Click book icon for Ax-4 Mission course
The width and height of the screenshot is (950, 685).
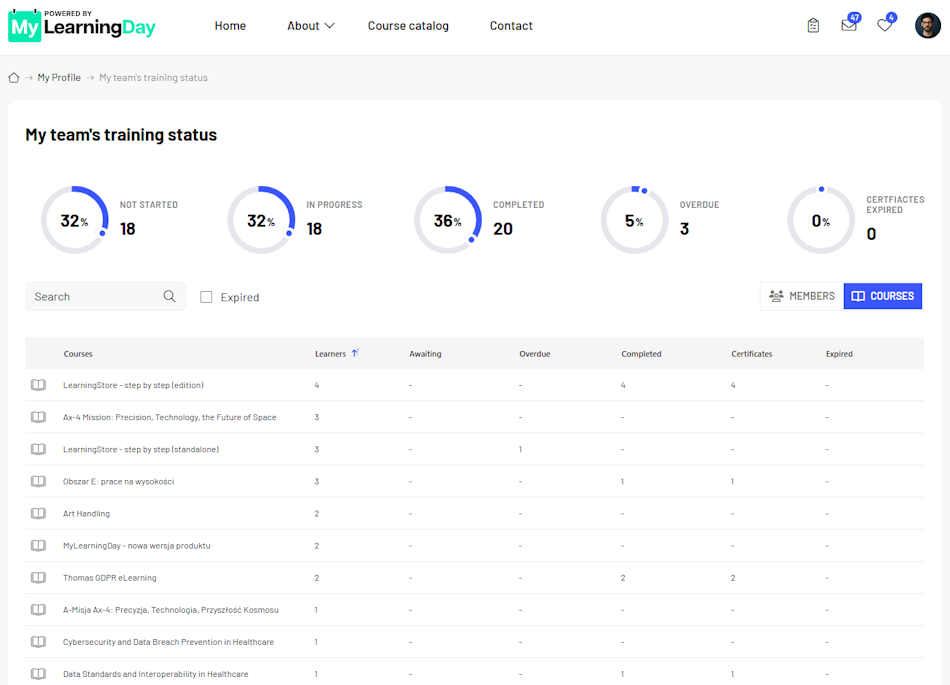[38, 417]
